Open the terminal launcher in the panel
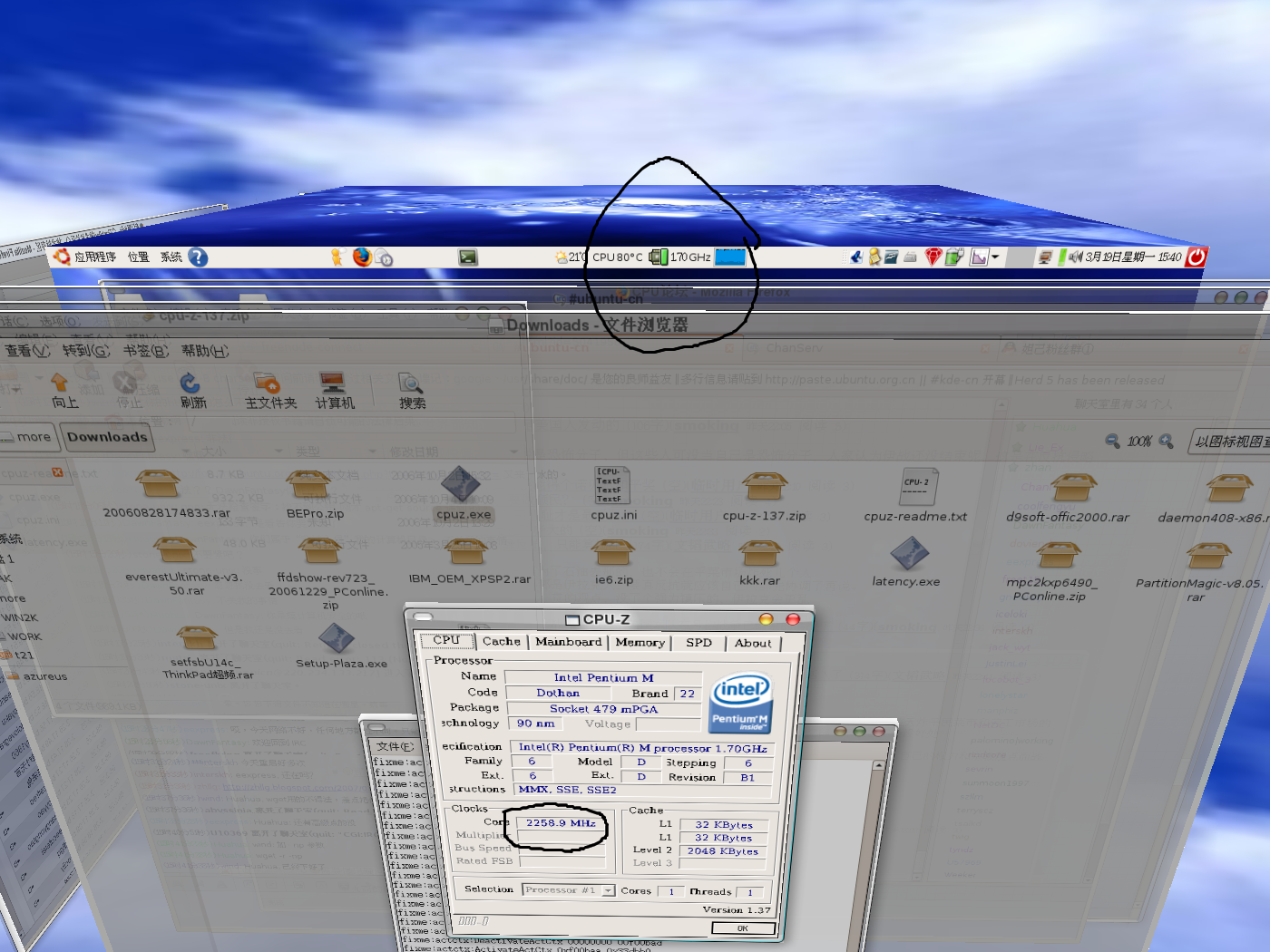This screenshot has width=1270, height=952. 468,257
